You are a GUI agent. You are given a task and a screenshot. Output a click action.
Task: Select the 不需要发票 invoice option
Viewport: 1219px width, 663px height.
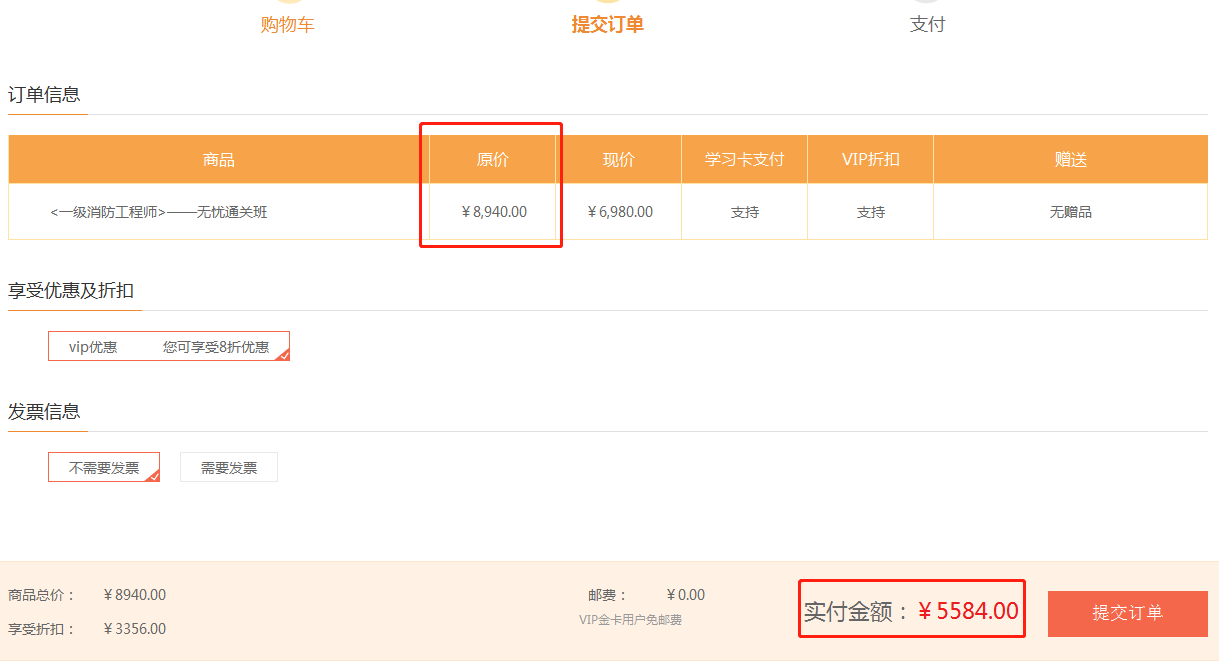104,467
